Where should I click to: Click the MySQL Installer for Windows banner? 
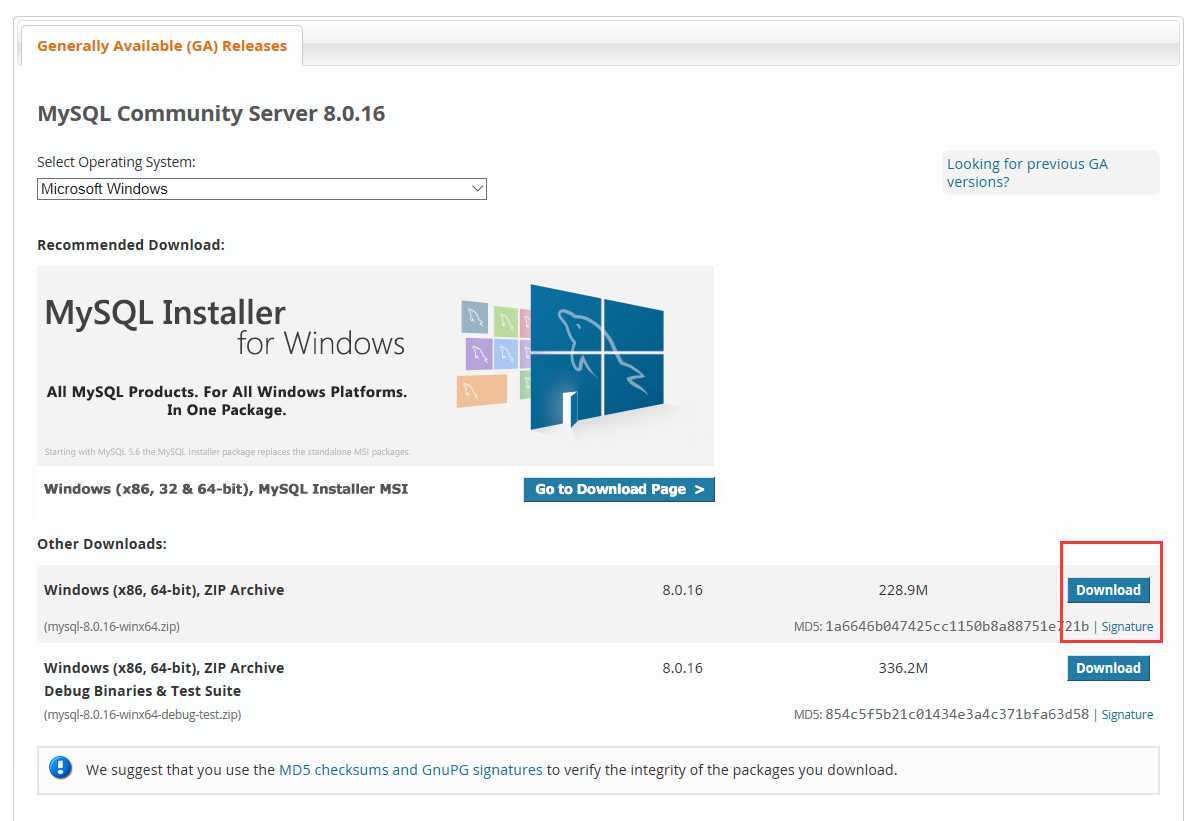point(375,366)
